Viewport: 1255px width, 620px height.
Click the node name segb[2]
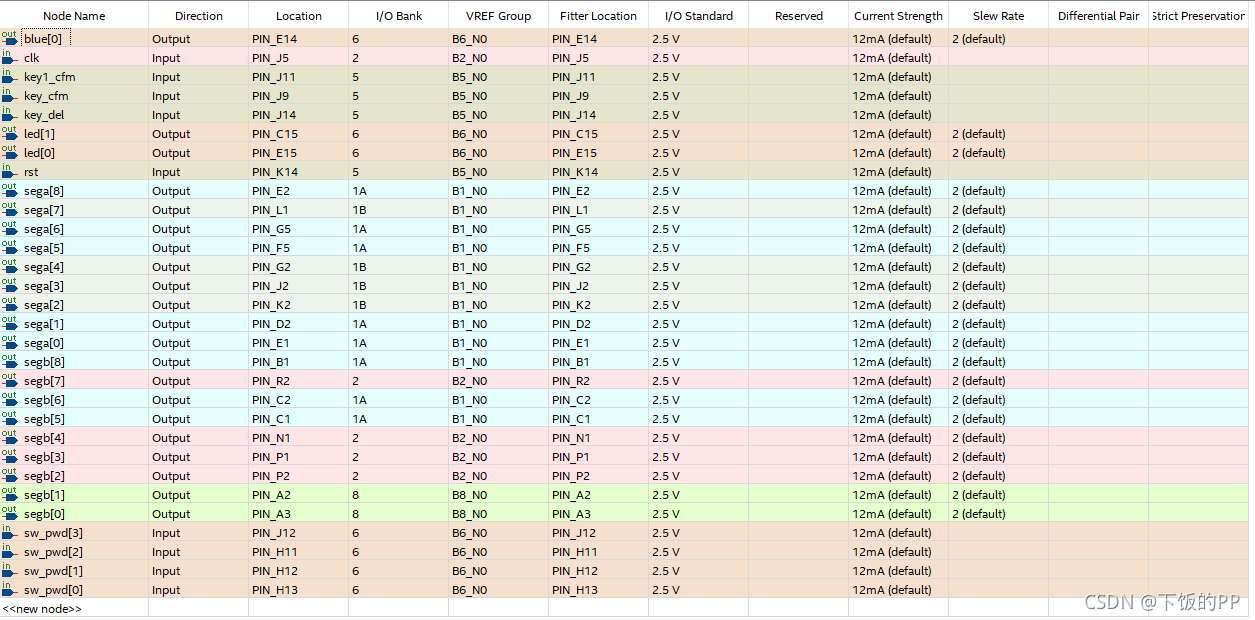44,476
